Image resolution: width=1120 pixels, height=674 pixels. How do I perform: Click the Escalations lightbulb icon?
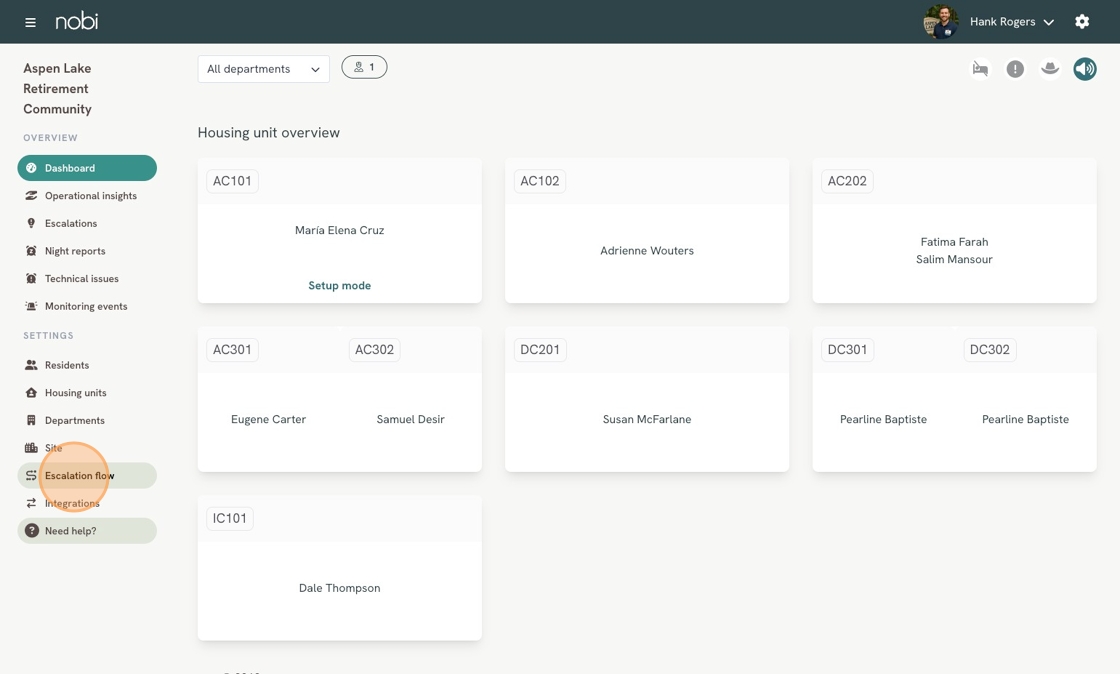point(31,223)
